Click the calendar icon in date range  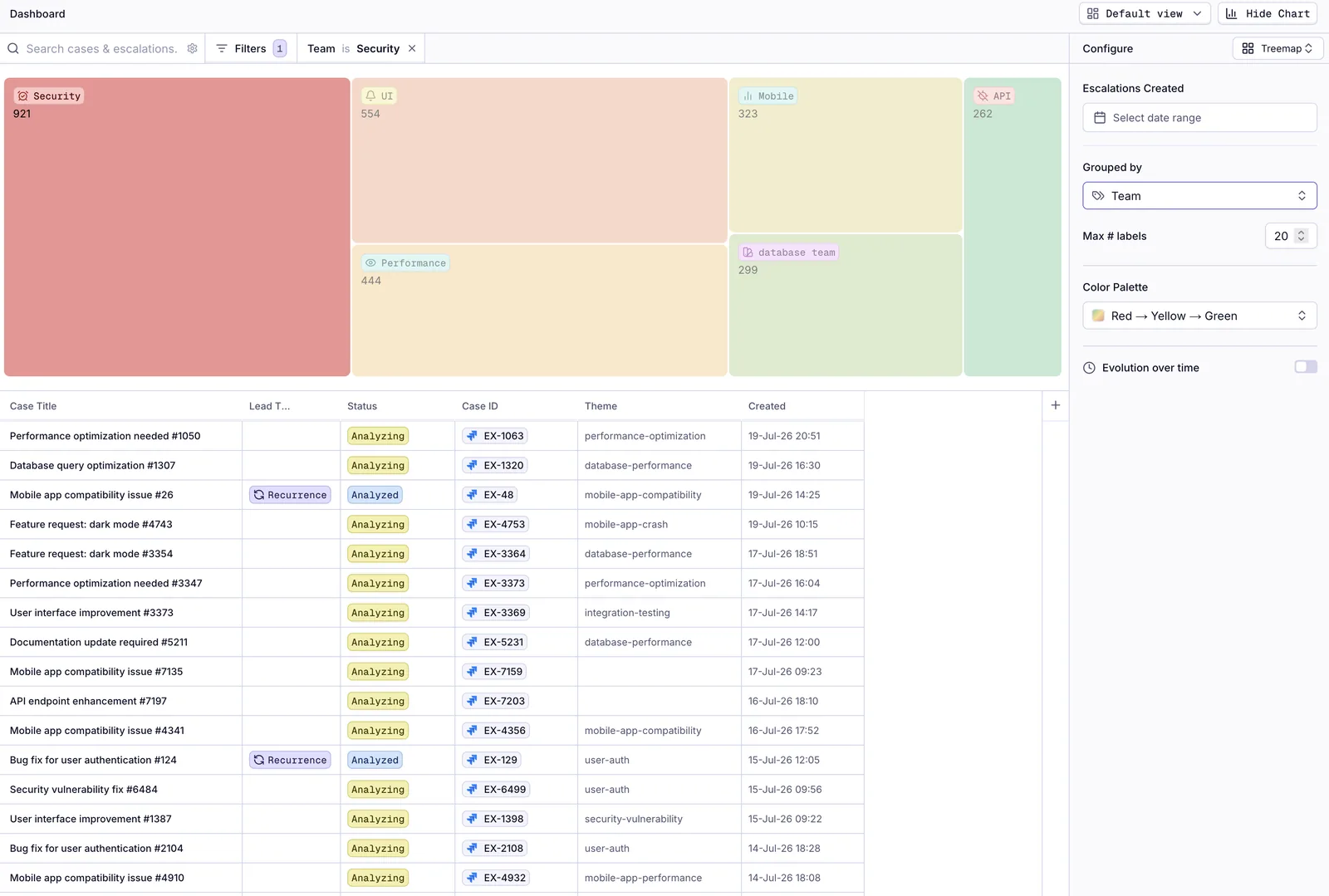pyautogui.click(x=1100, y=118)
